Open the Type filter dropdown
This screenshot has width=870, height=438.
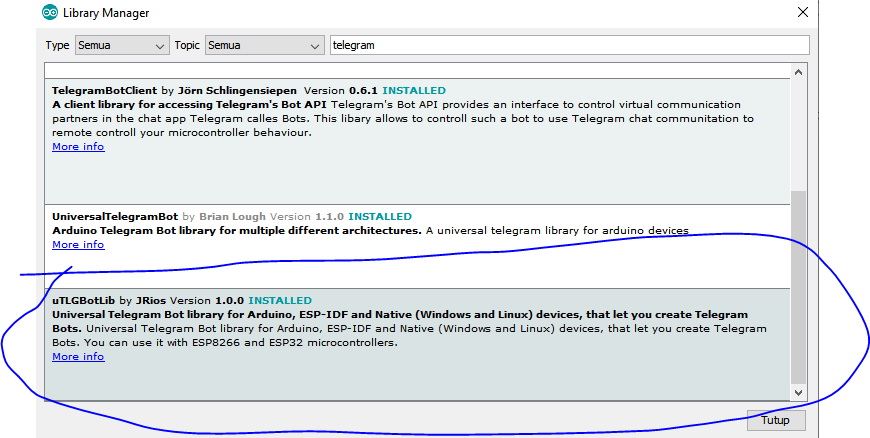tap(121, 45)
